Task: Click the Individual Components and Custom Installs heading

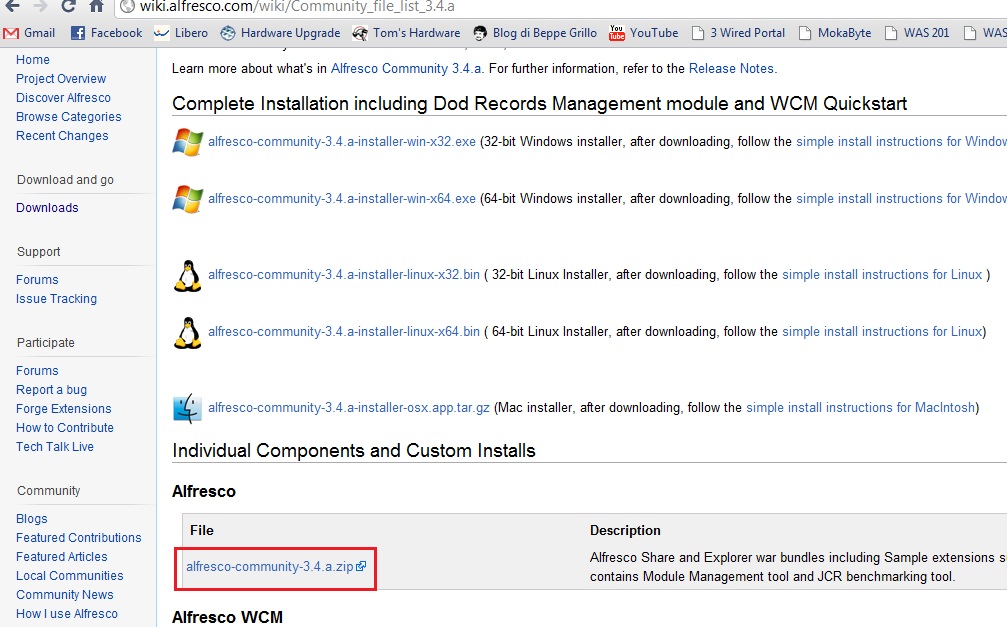Action: point(354,450)
